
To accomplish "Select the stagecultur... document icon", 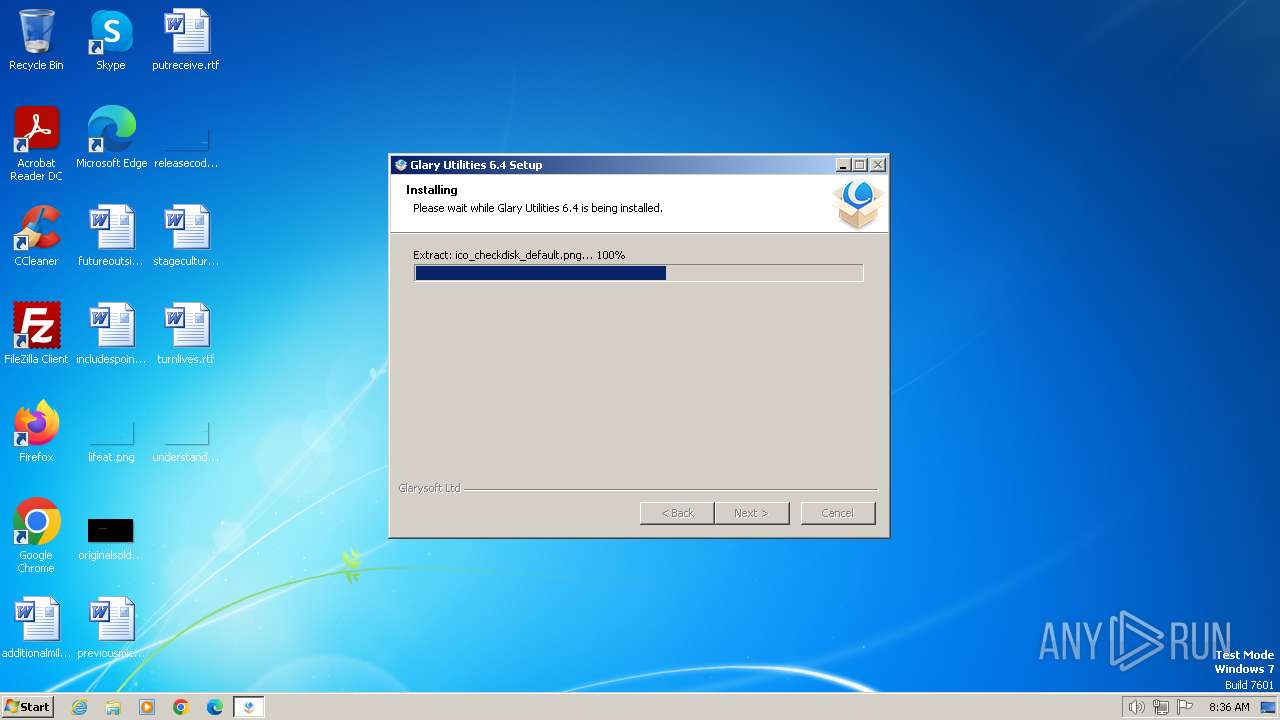I will [x=186, y=236].
